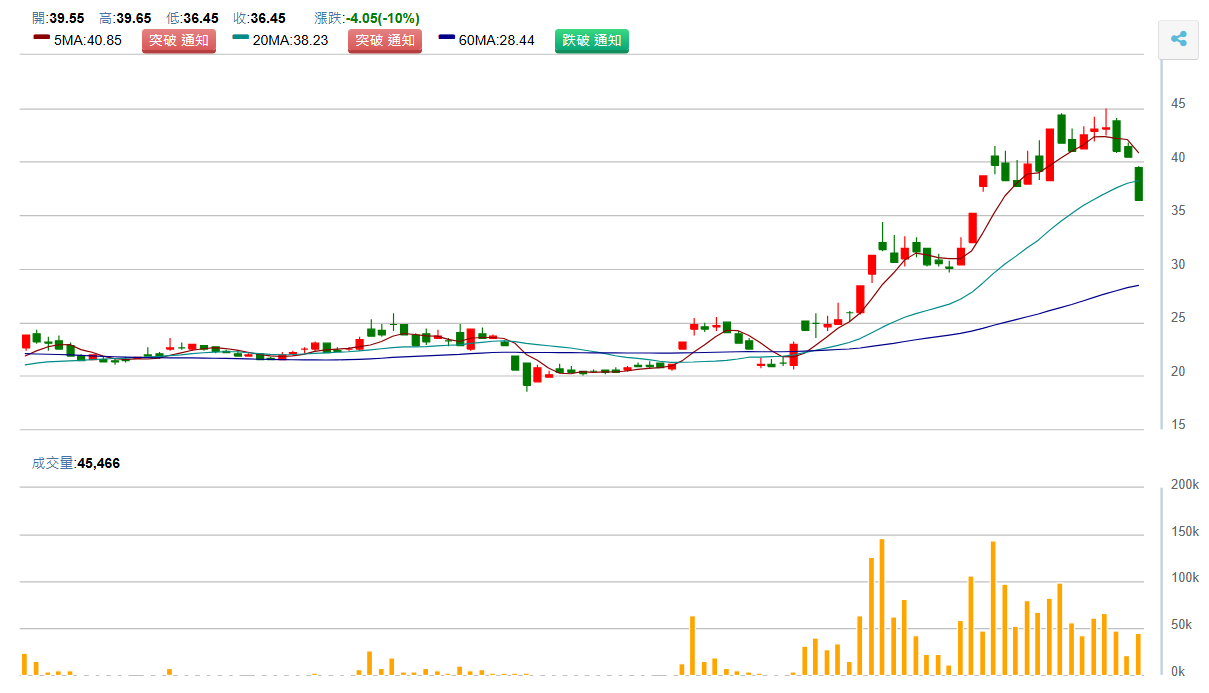Click the dark red 5MA legend line
Screen dimensions: 1209x693
[41, 38]
